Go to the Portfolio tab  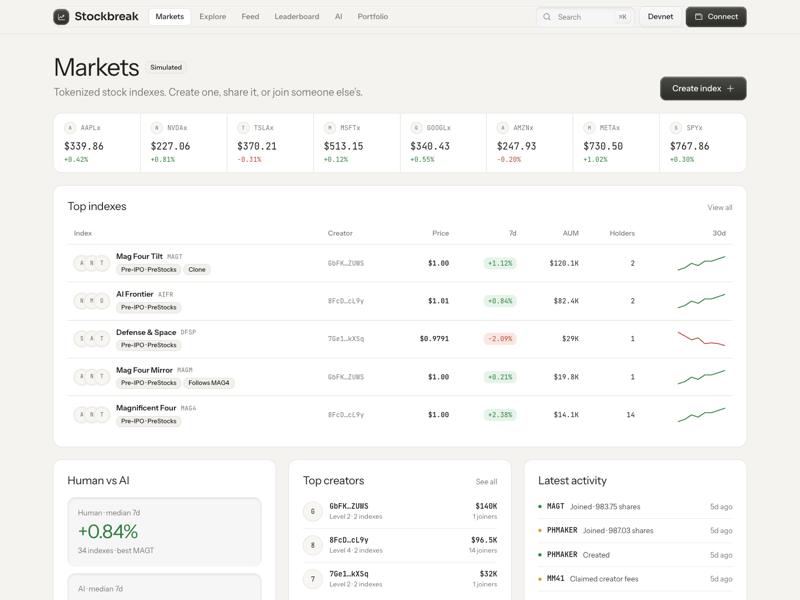(x=372, y=17)
